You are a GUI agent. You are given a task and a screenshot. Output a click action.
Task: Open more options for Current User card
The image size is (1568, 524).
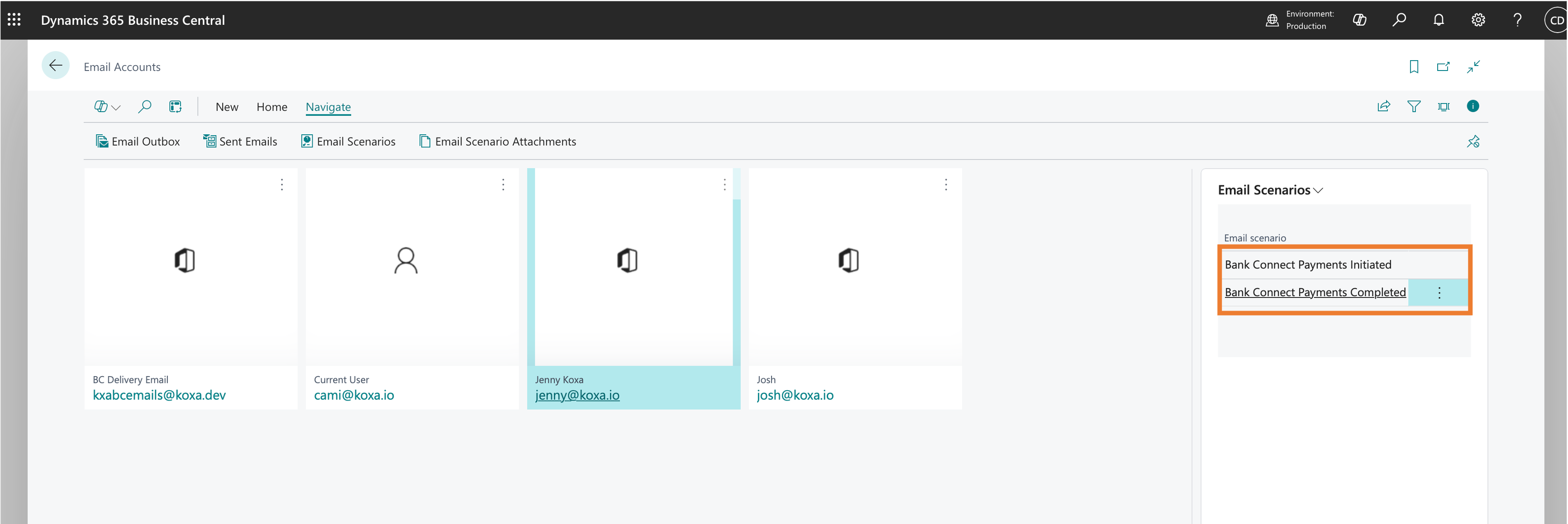click(503, 185)
